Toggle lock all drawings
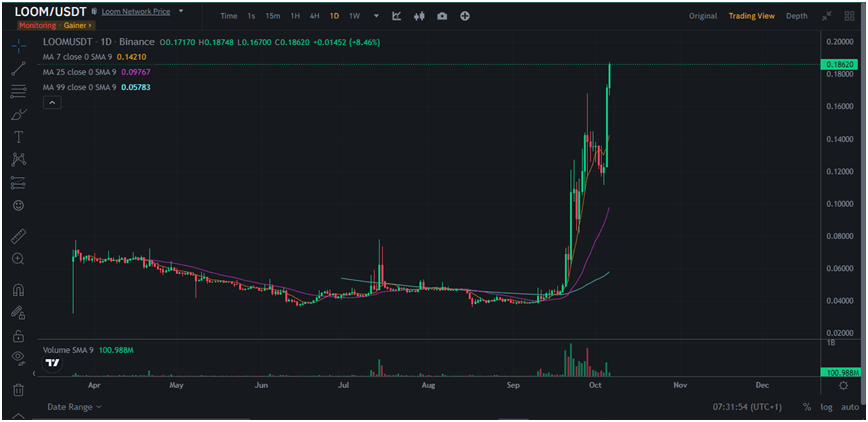868x422 pixels. click(18, 336)
